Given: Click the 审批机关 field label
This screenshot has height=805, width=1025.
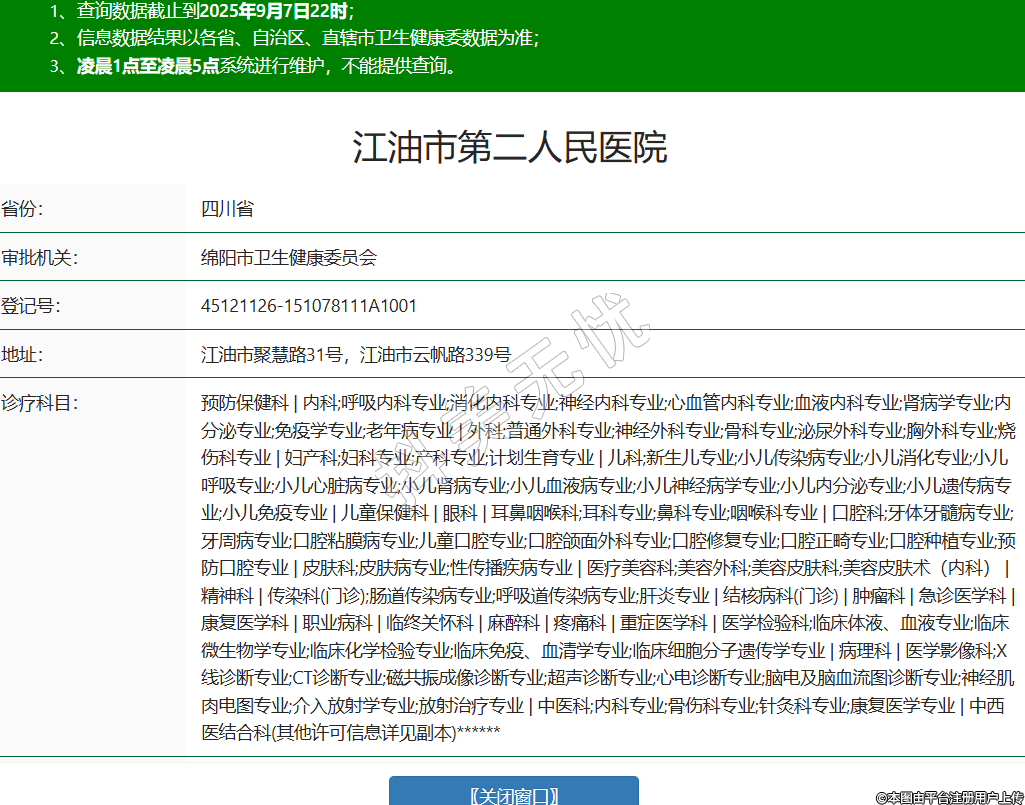Looking at the screenshot, I should (x=39, y=257).
